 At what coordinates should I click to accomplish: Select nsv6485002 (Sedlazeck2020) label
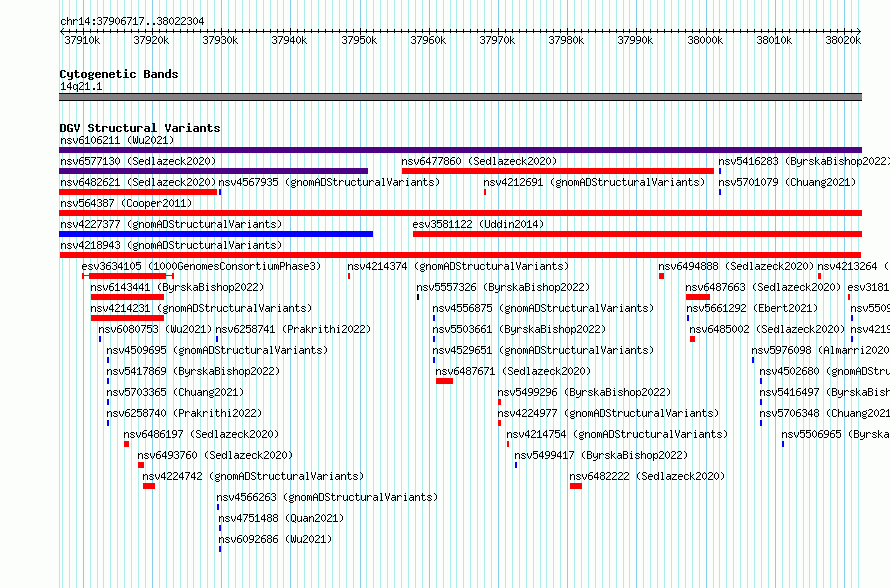[767, 329]
